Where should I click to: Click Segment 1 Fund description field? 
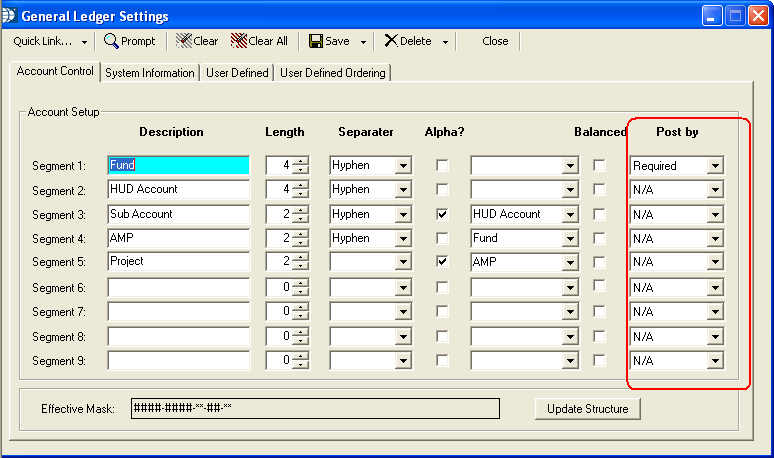coord(179,165)
